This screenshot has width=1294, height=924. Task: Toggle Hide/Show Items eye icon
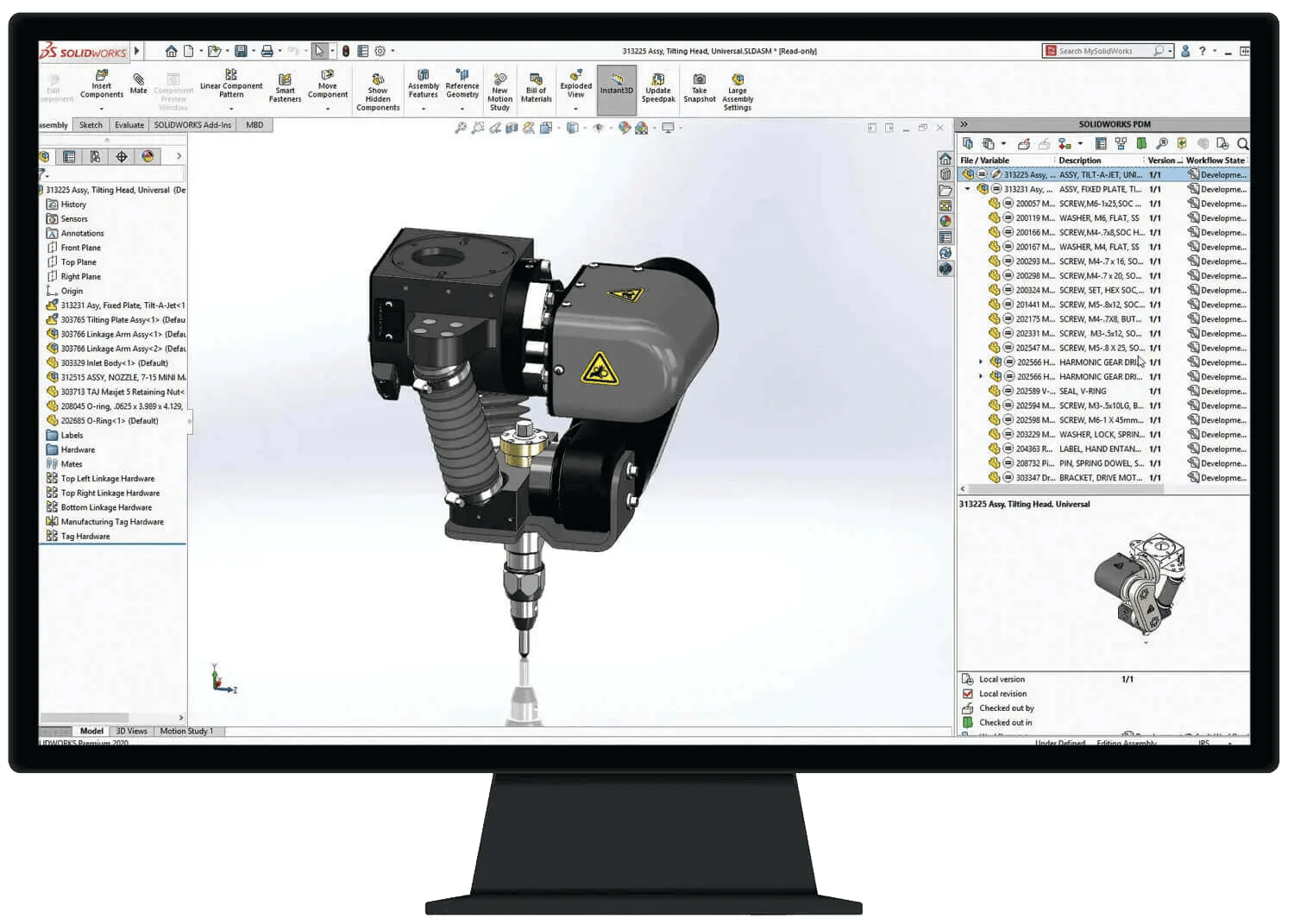(598, 128)
